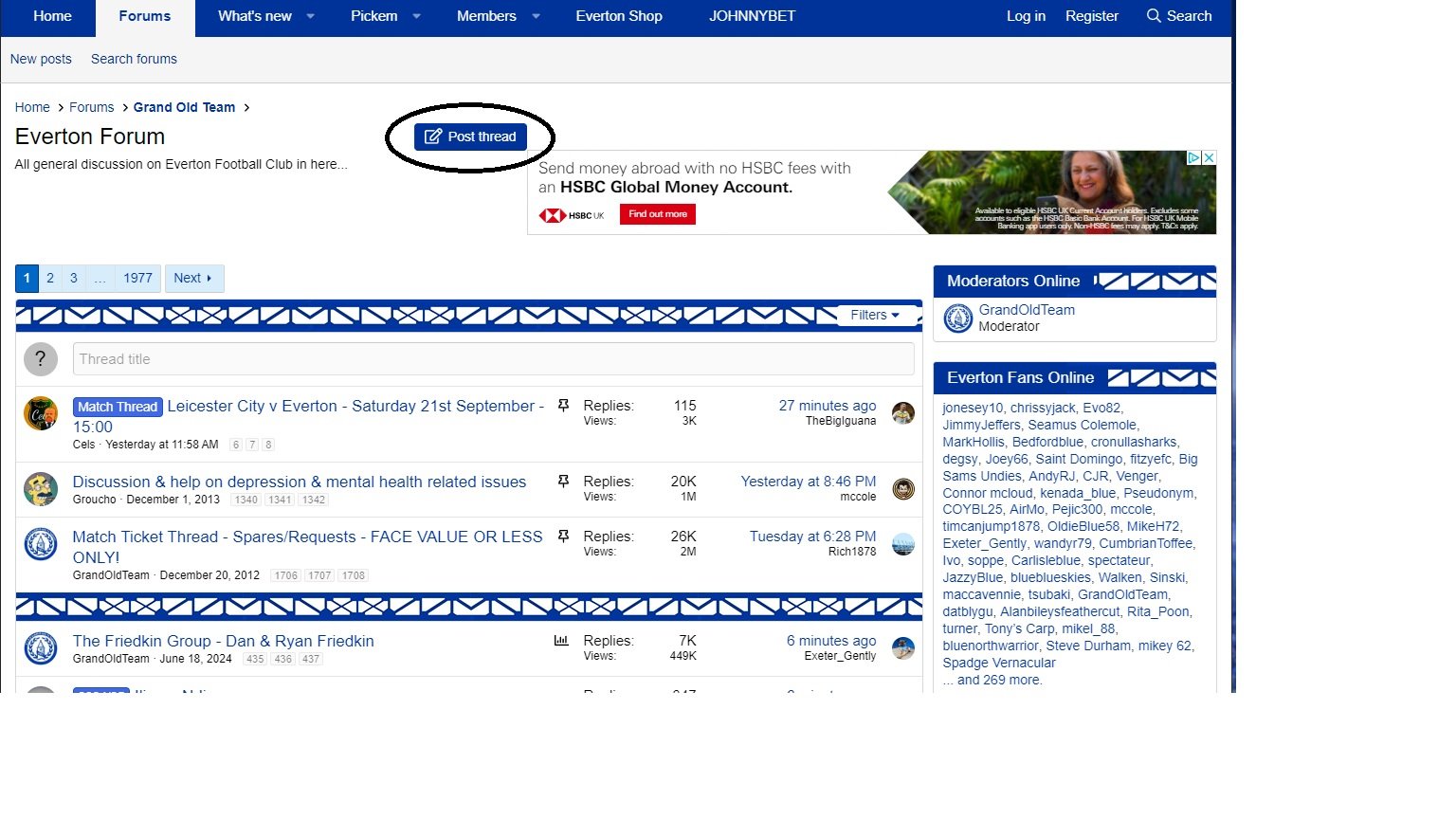Click the Register link
Screen dimensions: 1456x819
pos(1091,16)
